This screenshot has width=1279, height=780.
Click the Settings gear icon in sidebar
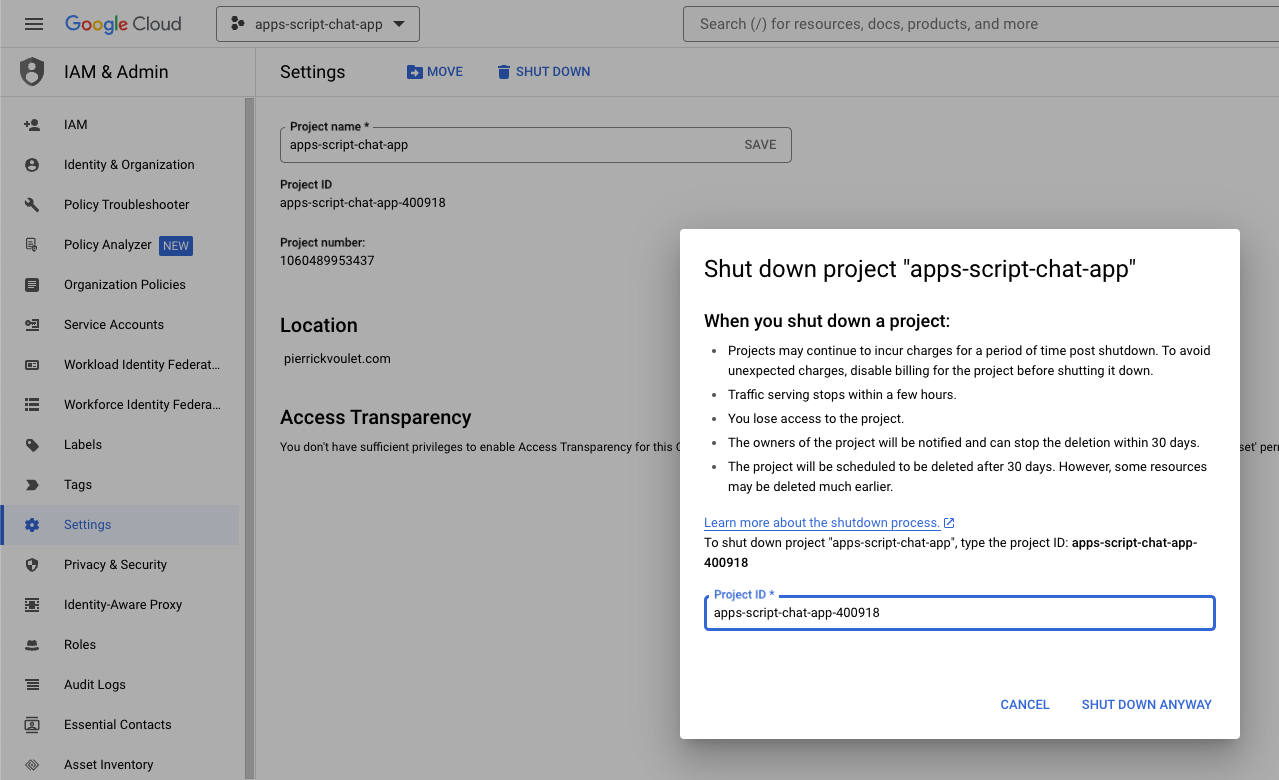[x=32, y=525]
